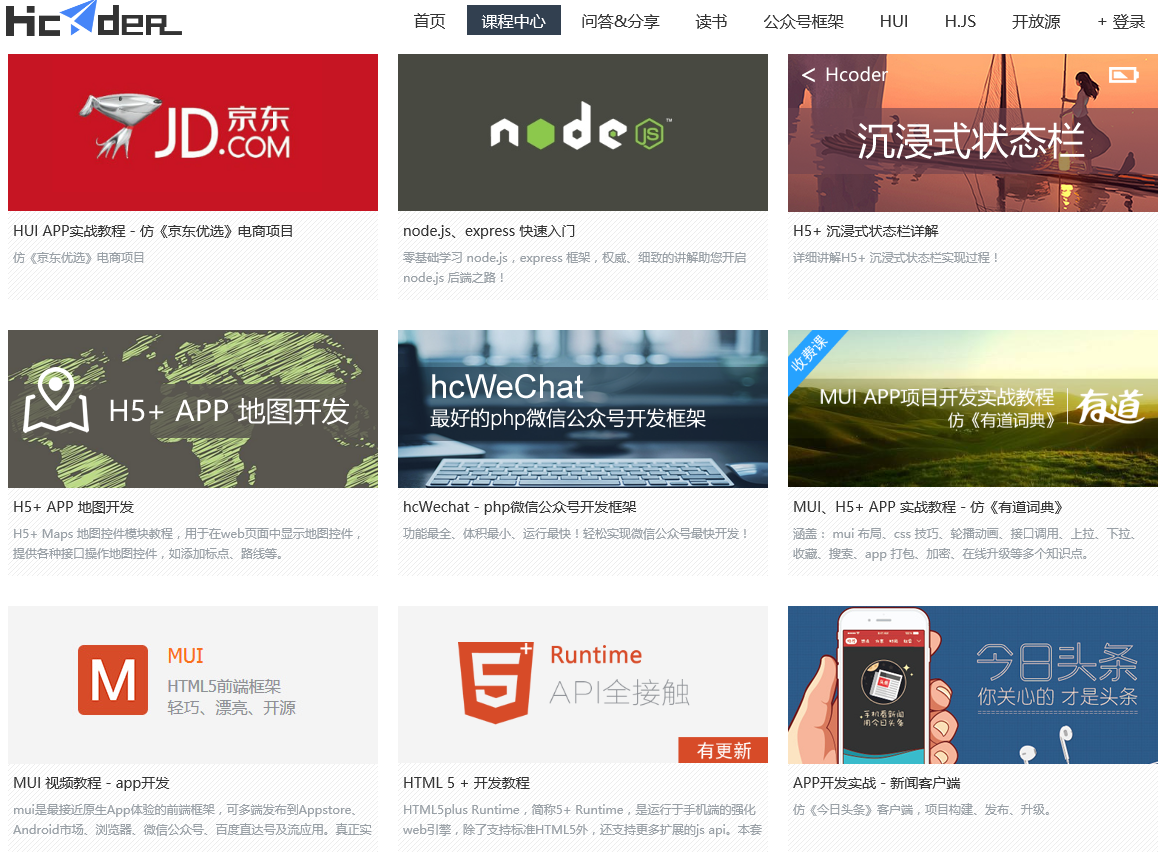Open the 今日头条 course thumbnail

click(x=973, y=684)
